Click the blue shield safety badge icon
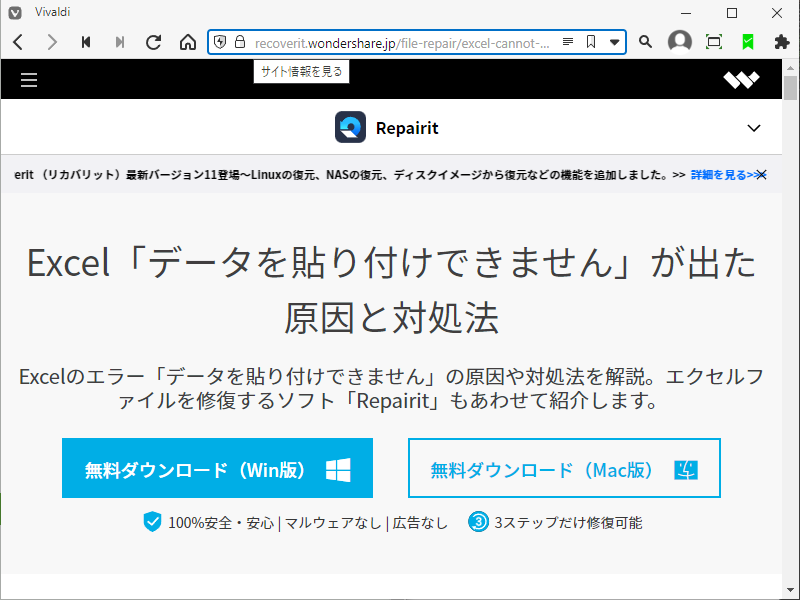This screenshot has width=800, height=600. pyautogui.click(x=152, y=522)
